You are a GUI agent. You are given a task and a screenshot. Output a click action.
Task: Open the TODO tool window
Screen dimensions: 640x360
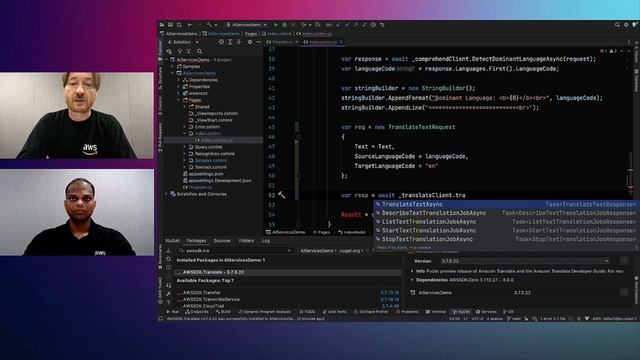[x=307, y=312]
